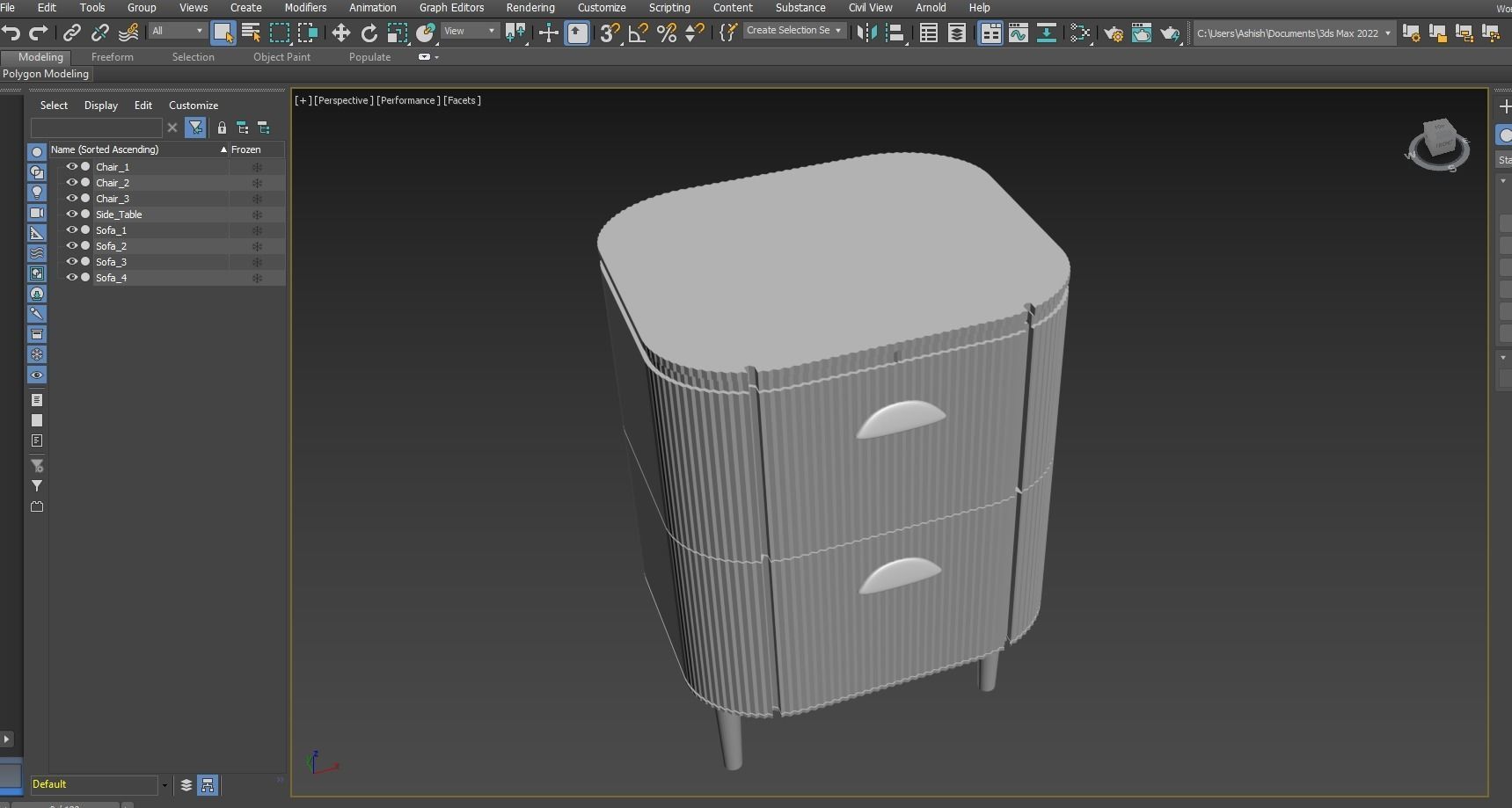The height and width of the screenshot is (808, 1512).
Task: Click the [Perspective] viewport label
Action: [x=344, y=100]
